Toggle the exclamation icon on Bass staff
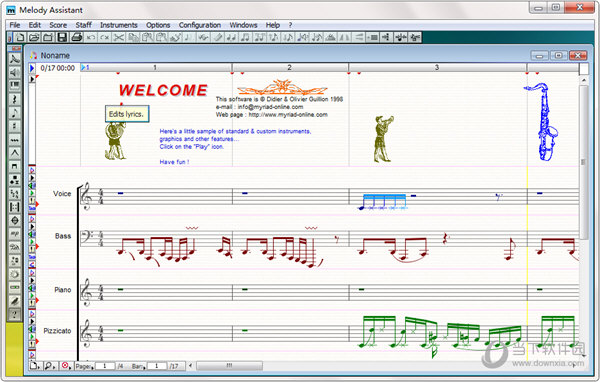The height and width of the screenshot is (382, 600). tap(32, 249)
